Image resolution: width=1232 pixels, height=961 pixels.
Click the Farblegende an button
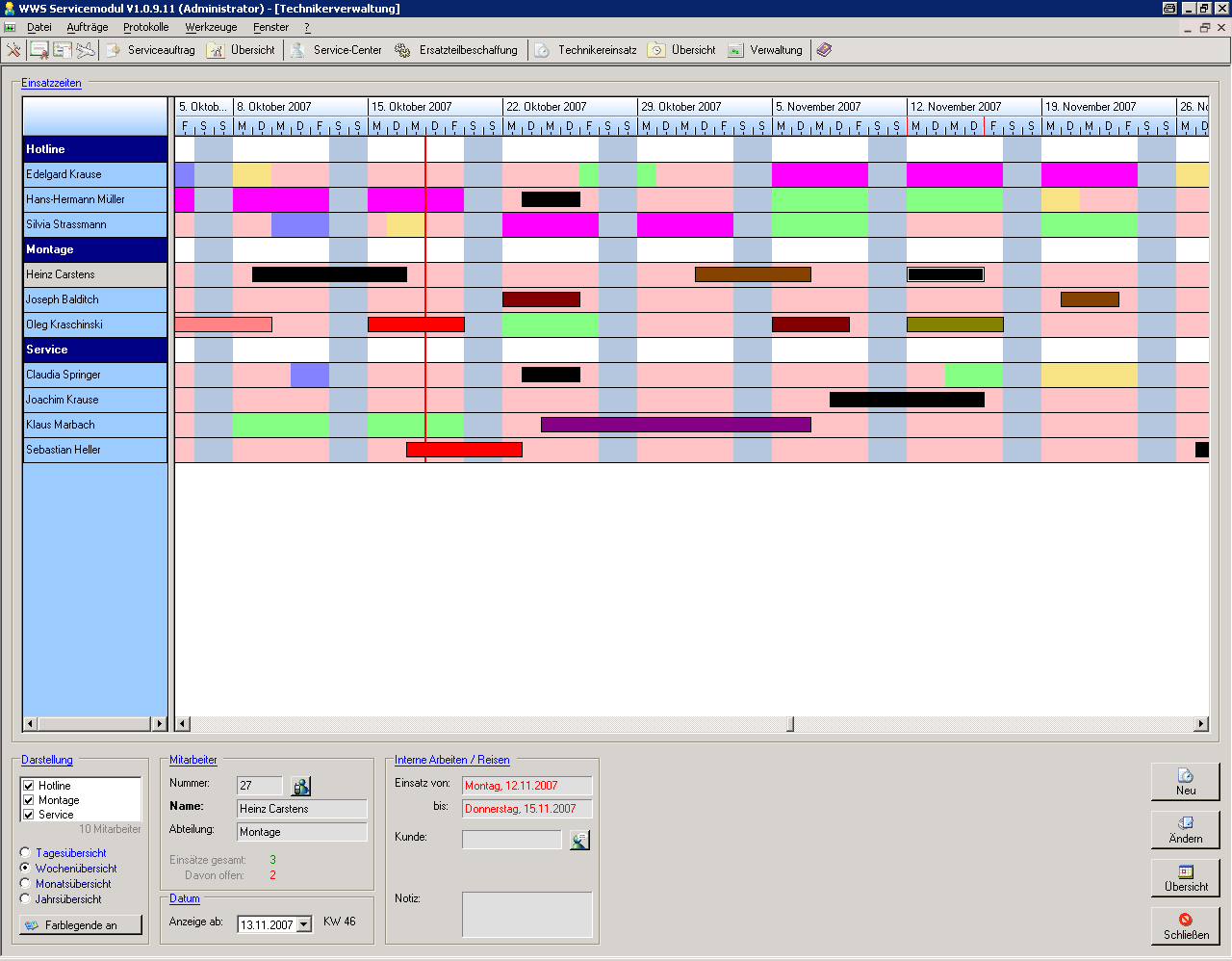[81, 925]
